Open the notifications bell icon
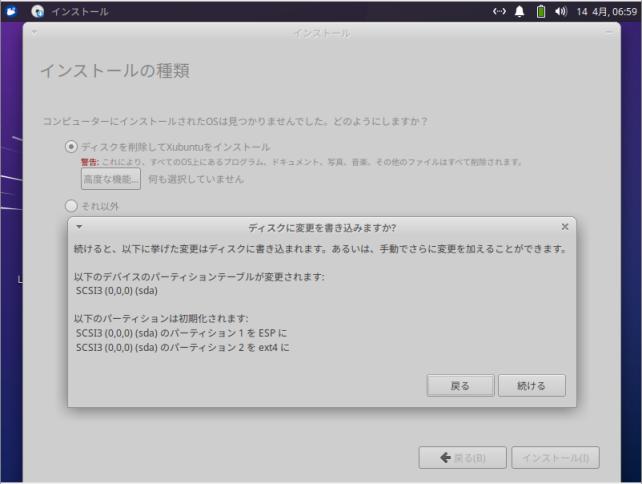The width and height of the screenshot is (642, 484). pos(519,11)
